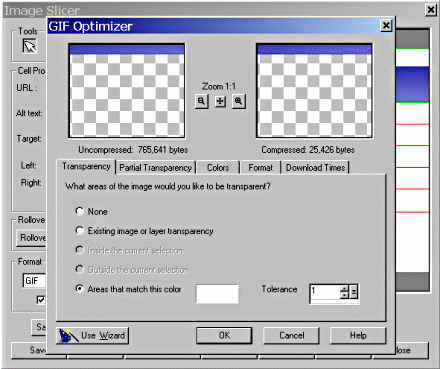Increase Tolerance with the up spinner arrow
The height and width of the screenshot is (369, 440).
point(345,288)
